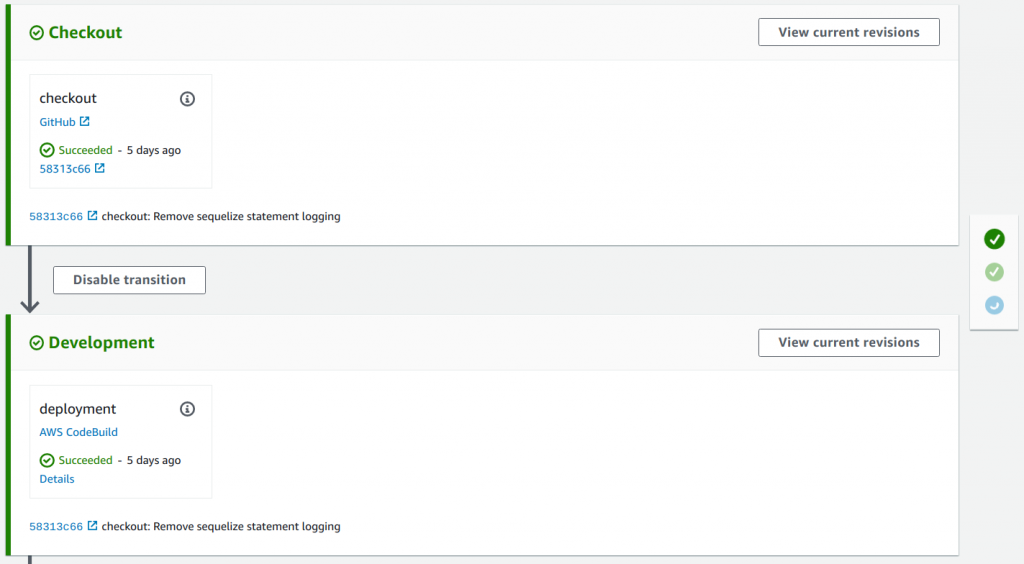The width and height of the screenshot is (1024, 564).
Task: Click Development stage success check icon
Action: pos(37,343)
